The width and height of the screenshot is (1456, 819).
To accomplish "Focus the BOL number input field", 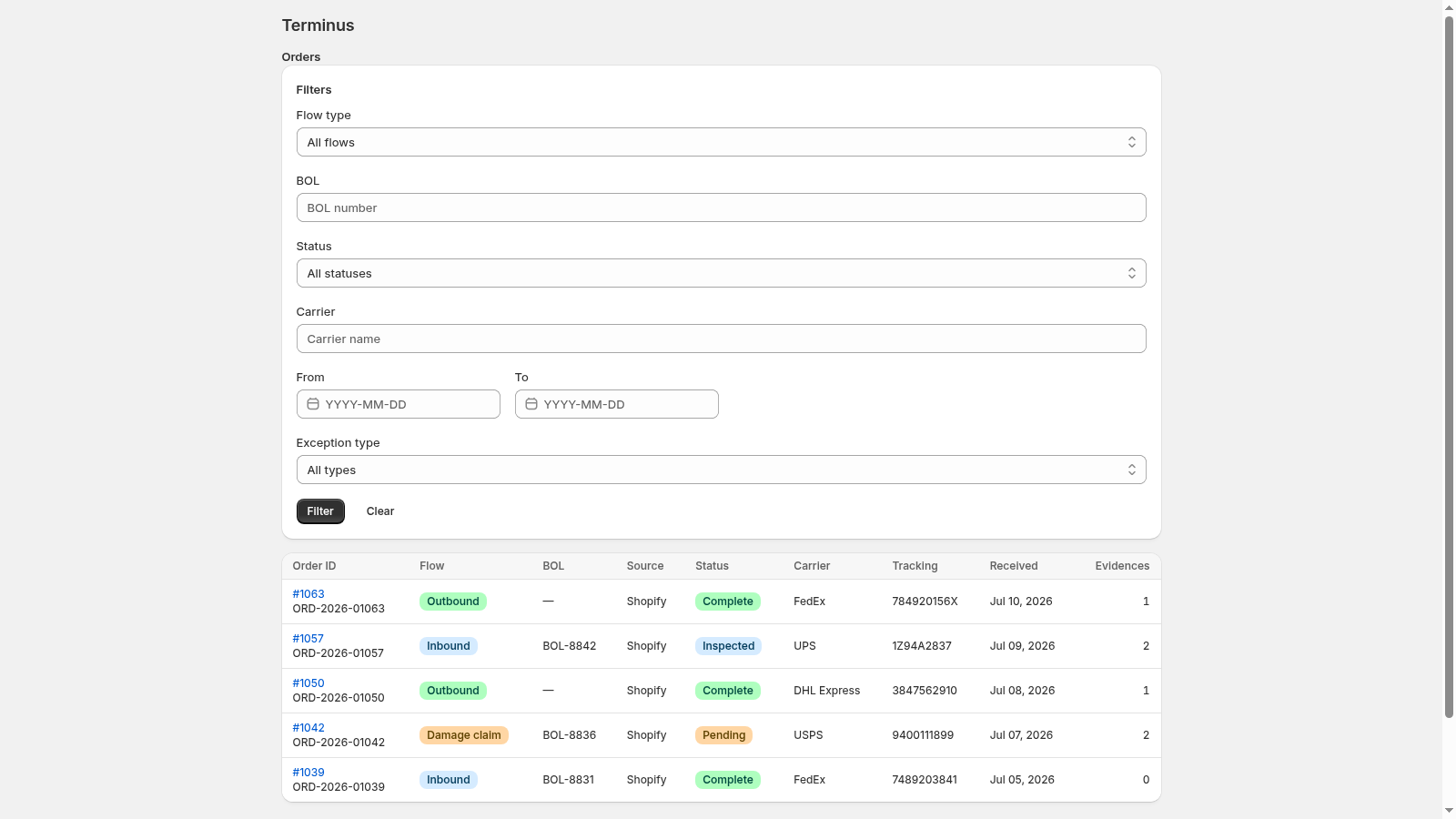I will [x=721, y=207].
